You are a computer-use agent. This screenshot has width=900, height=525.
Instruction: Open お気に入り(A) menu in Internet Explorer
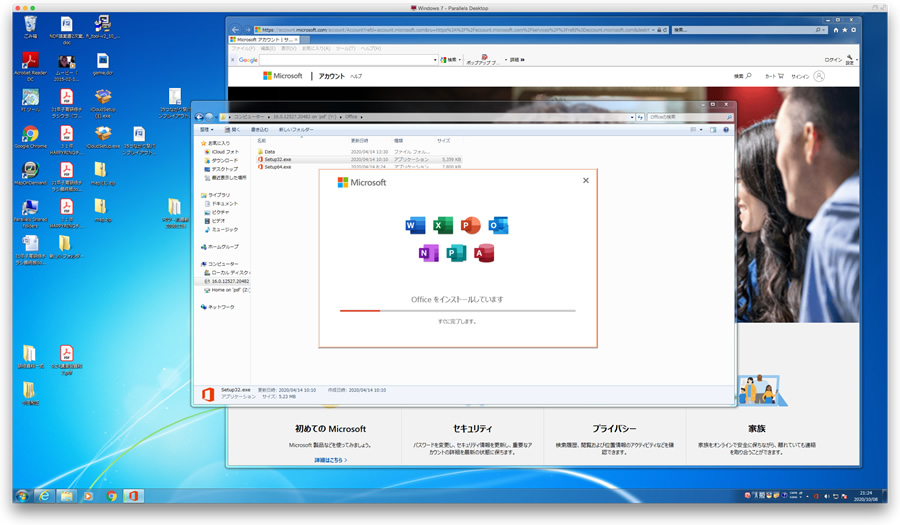pos(316,49)
